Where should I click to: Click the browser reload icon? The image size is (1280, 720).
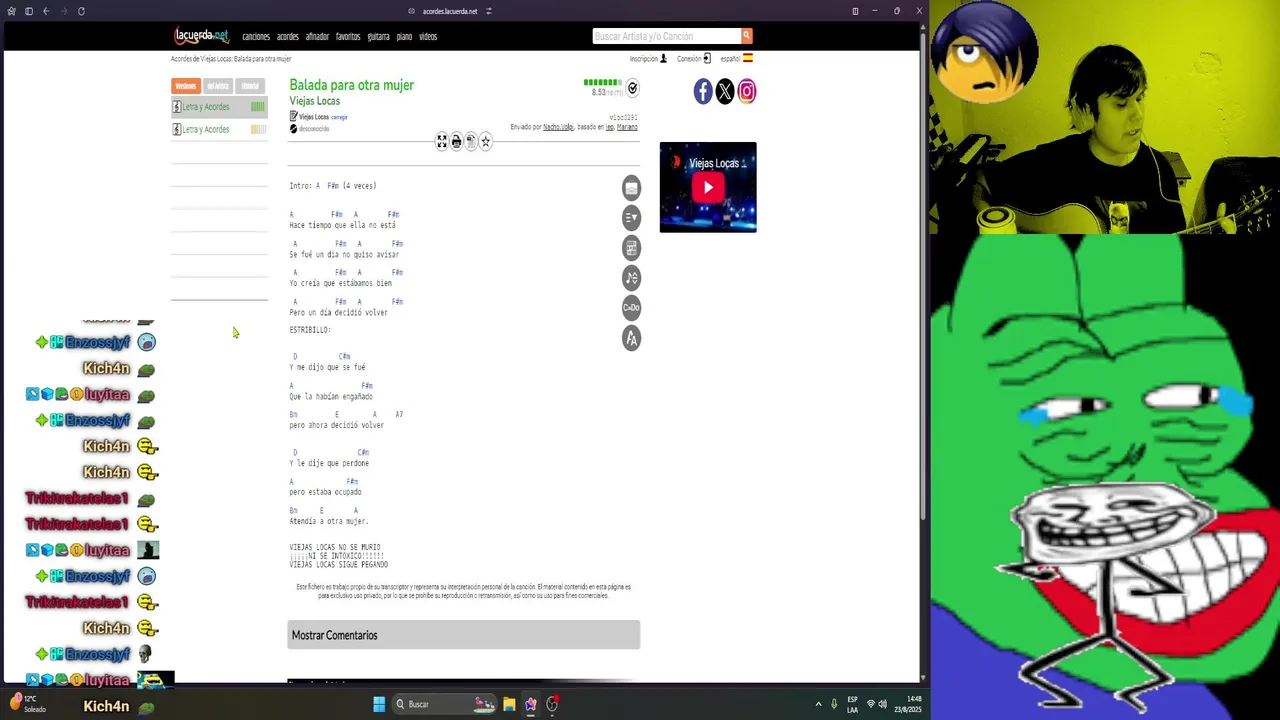(81, 11)
